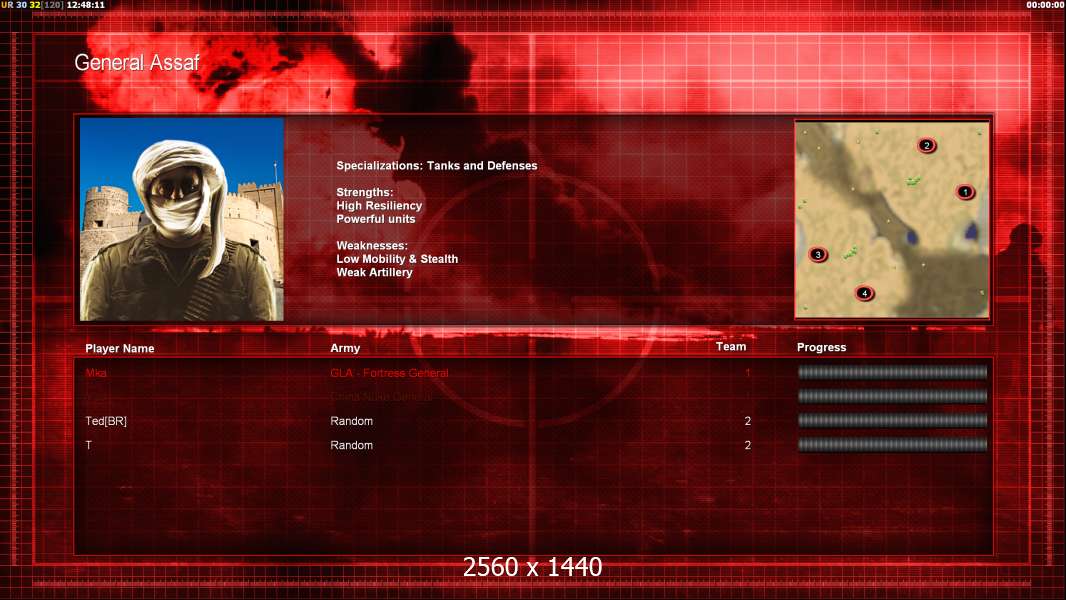Click start position marker 2 on minimap

[926, 145]
